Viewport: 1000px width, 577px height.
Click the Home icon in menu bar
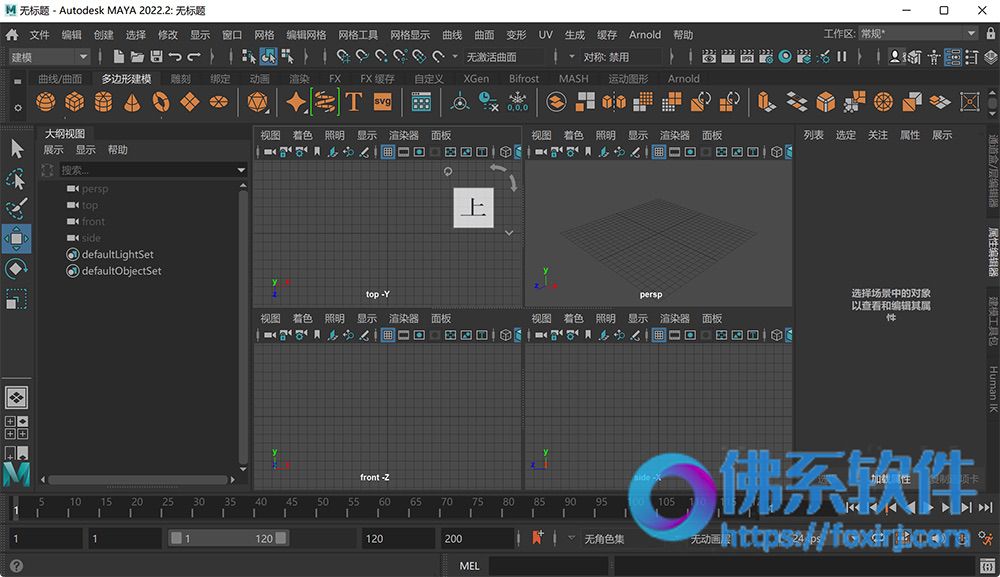pos(12,34)
